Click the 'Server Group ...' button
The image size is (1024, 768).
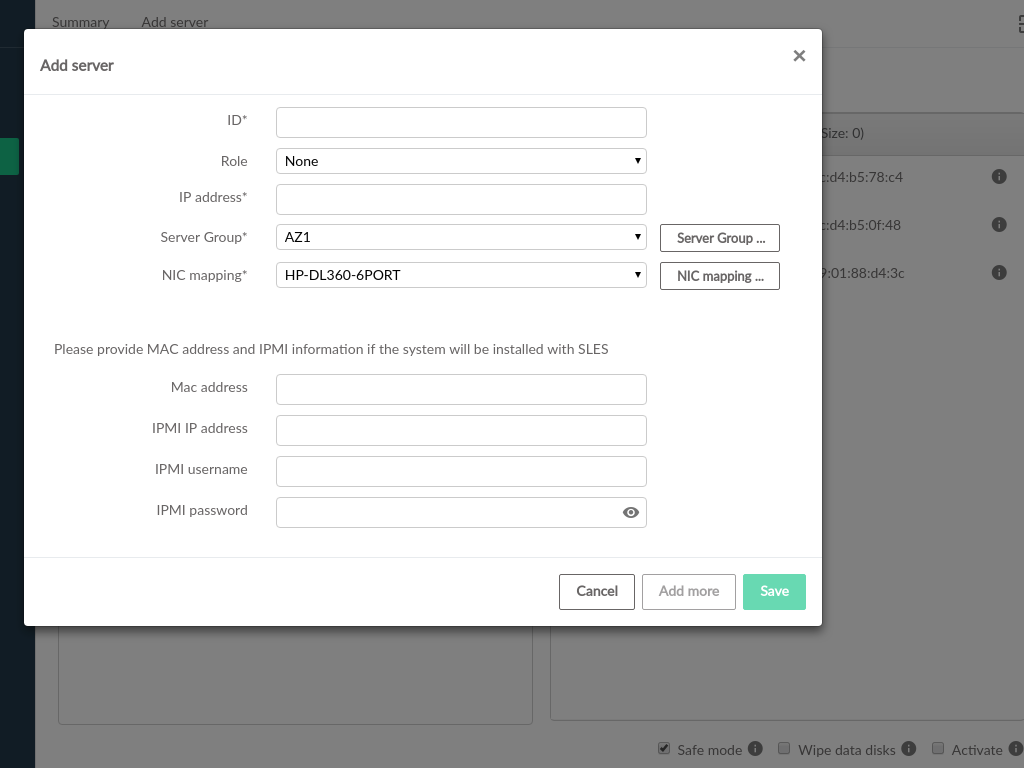(720, 238)
